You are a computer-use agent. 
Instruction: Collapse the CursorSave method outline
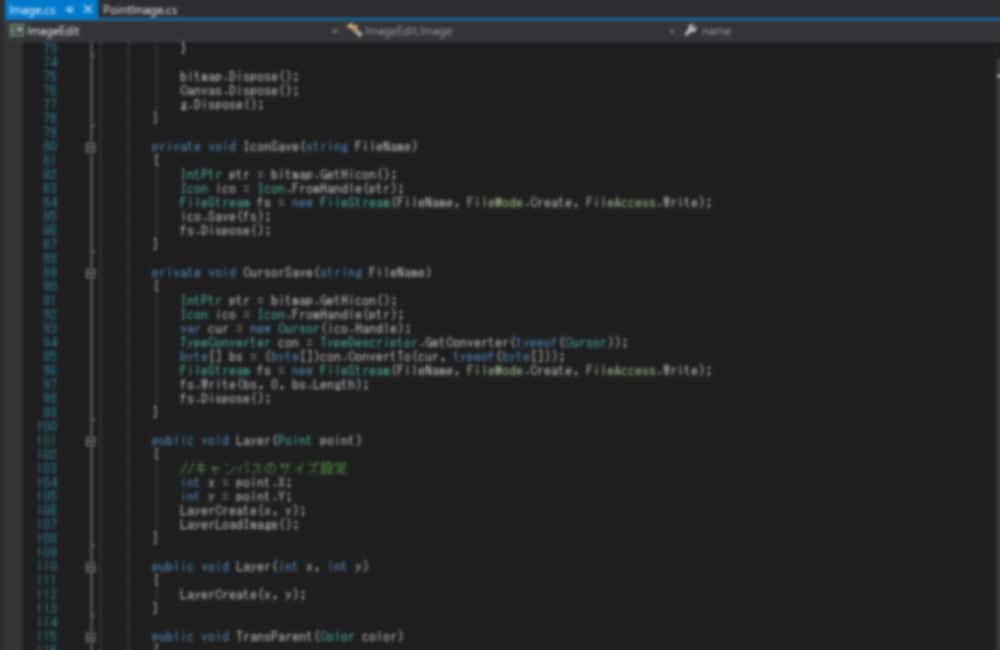(x=91, y=273)
